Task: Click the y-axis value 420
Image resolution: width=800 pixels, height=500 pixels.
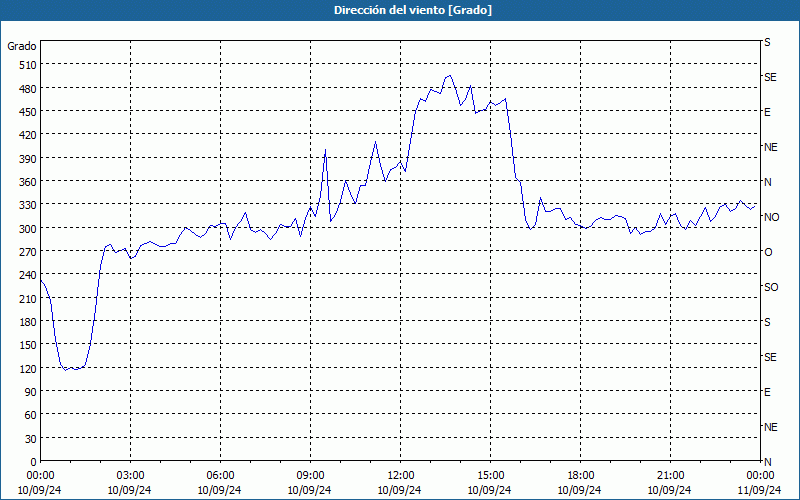Action: pyautogui.click(x=29, y=135)
